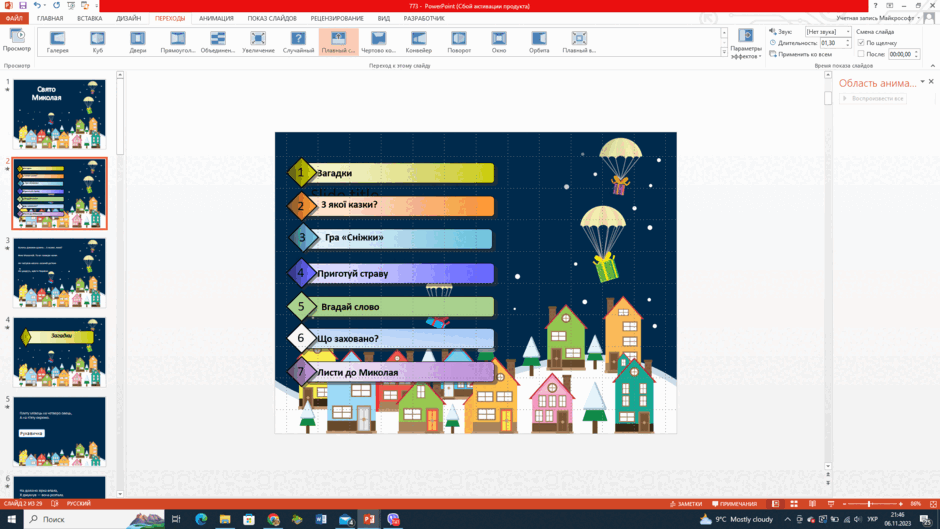The height and width of the screenshot is (529, 940).
Task: Click Применить ко всем button
Action: tap(800, 54)
